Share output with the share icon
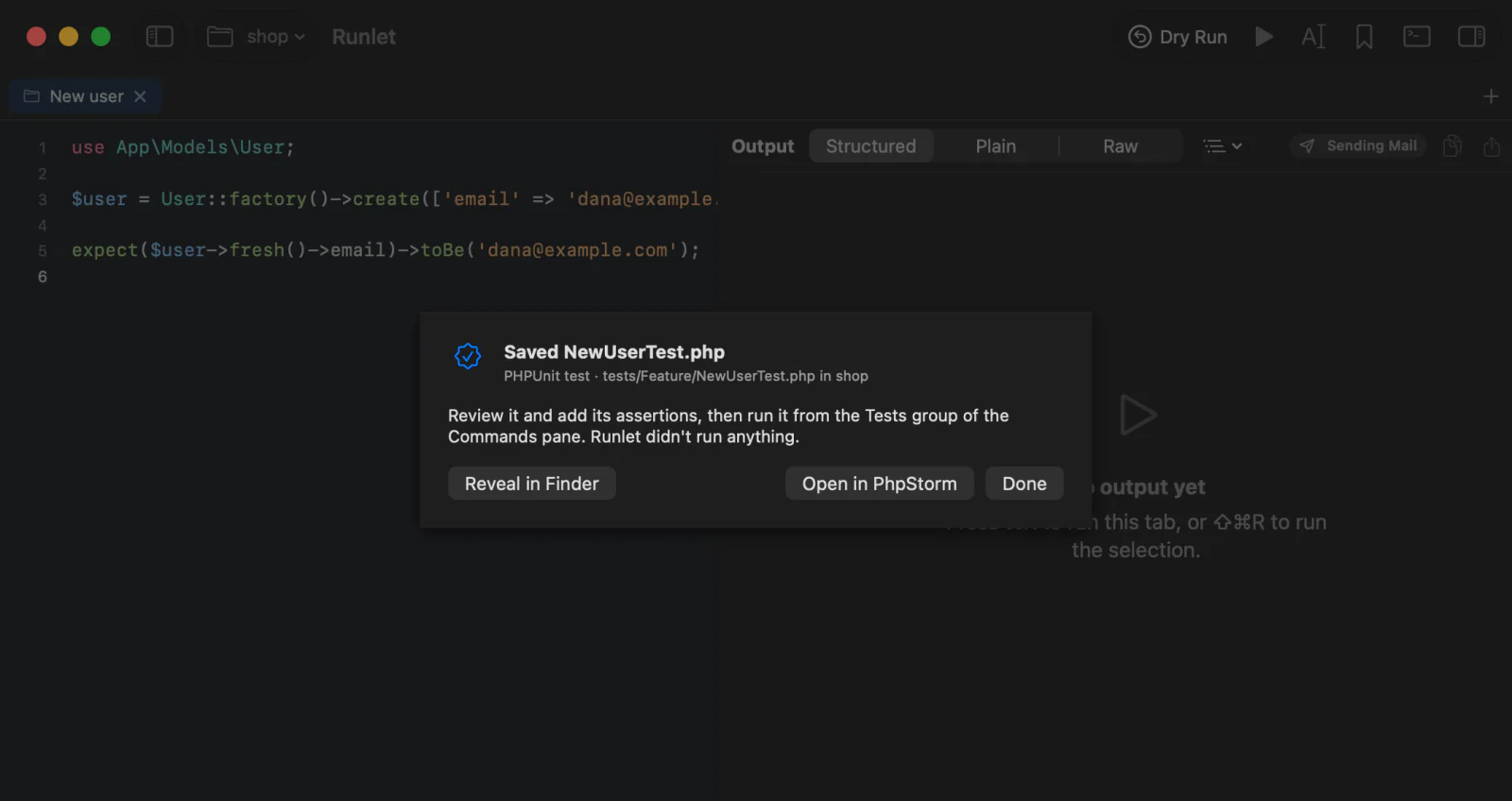Image resolution: width=1512 pixels, height=801 pixels. 1491,146
